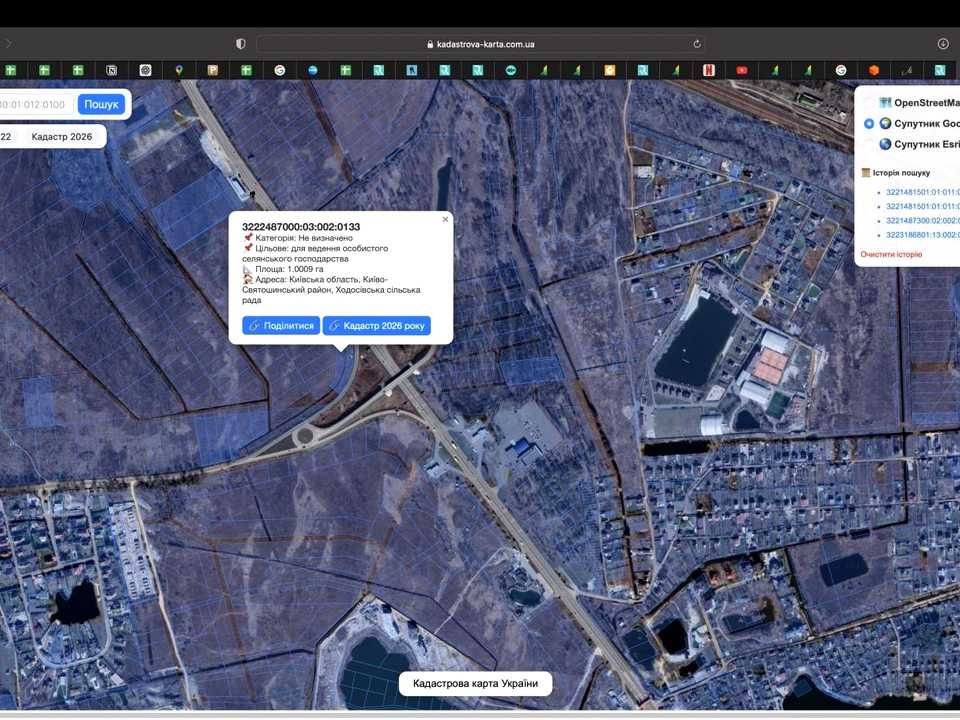Close the parcel info popup
This screenshot has width=960, height=720.
pyautogui.click(x=445, y=219)
